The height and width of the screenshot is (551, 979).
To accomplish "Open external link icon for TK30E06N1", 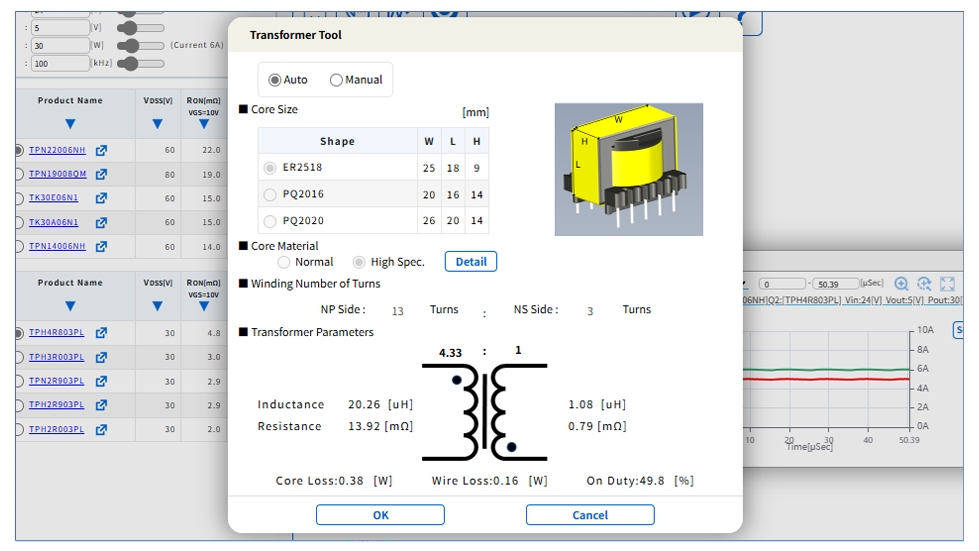I will [x=101, y=198].
